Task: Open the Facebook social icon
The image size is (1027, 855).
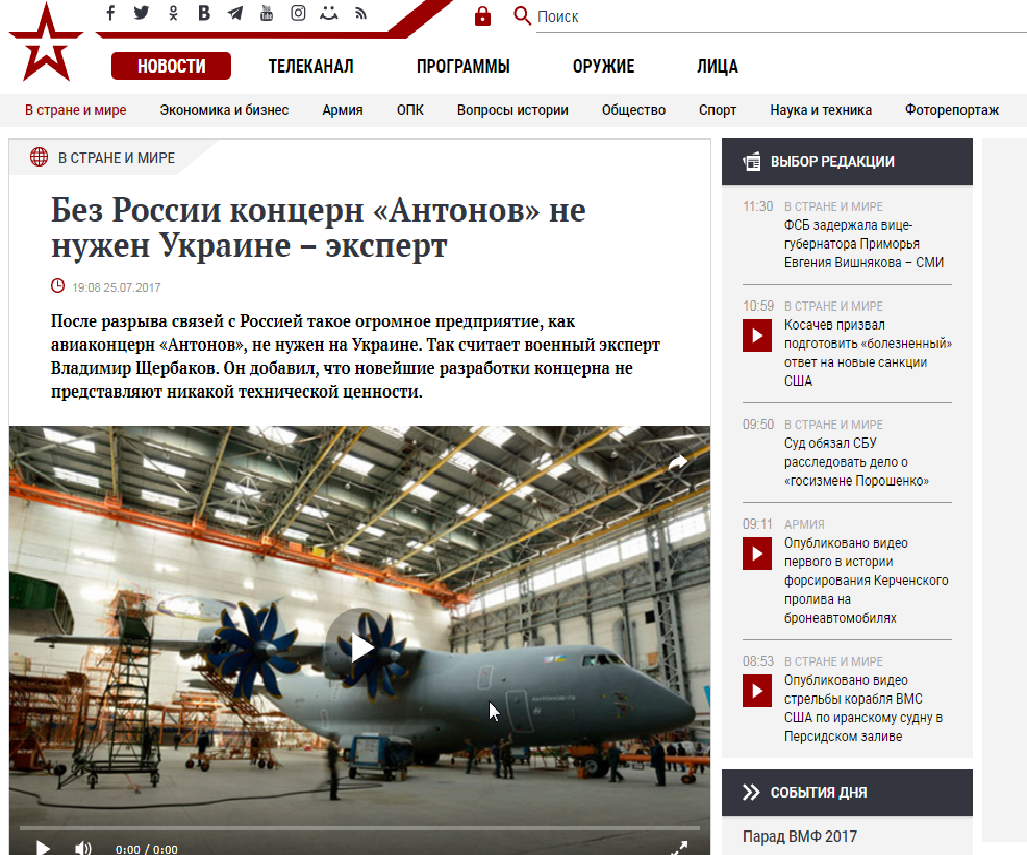Action: tap(111, 13)
